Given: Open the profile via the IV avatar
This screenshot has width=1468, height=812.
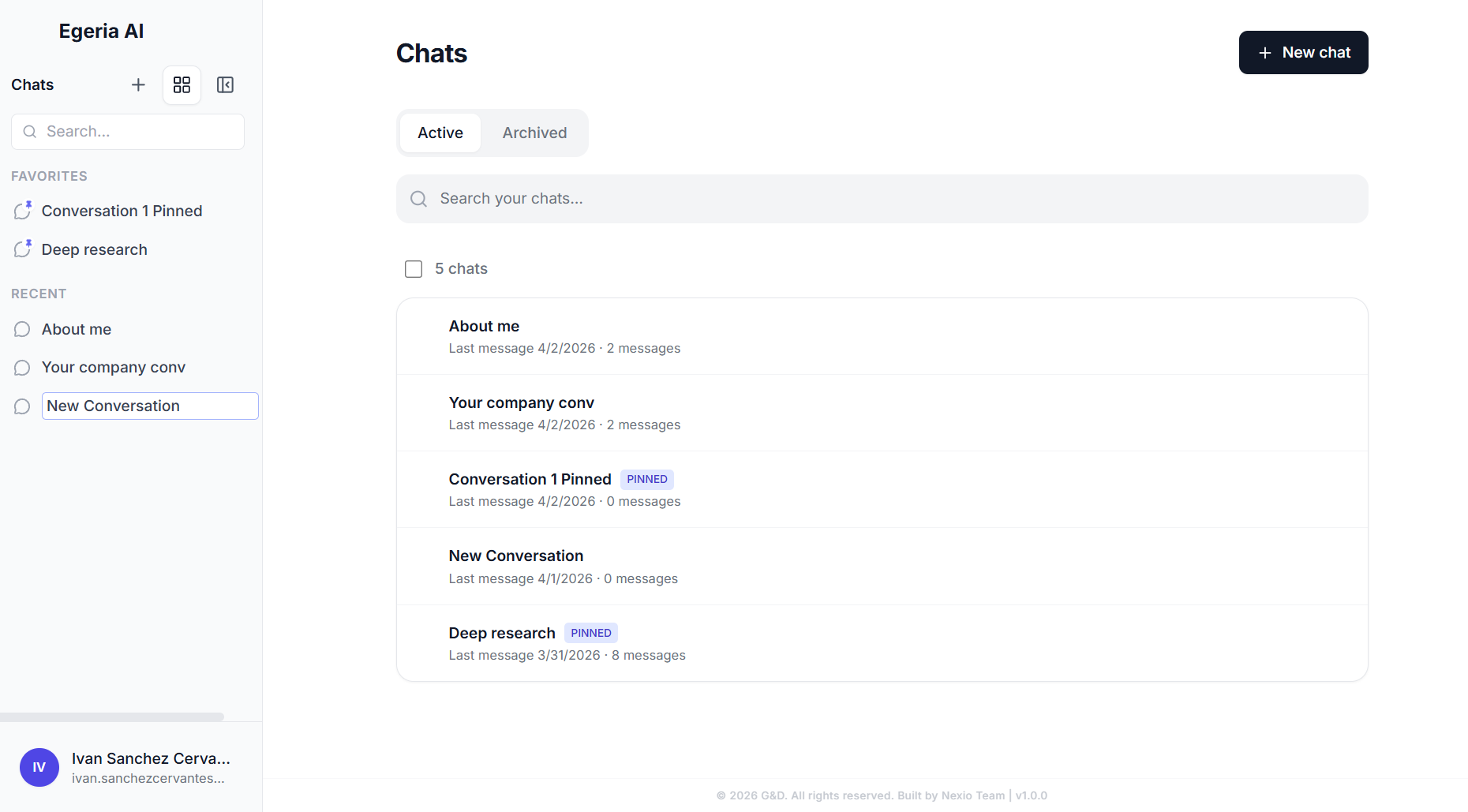Looking at the screenshot, I should pos(39,767).
